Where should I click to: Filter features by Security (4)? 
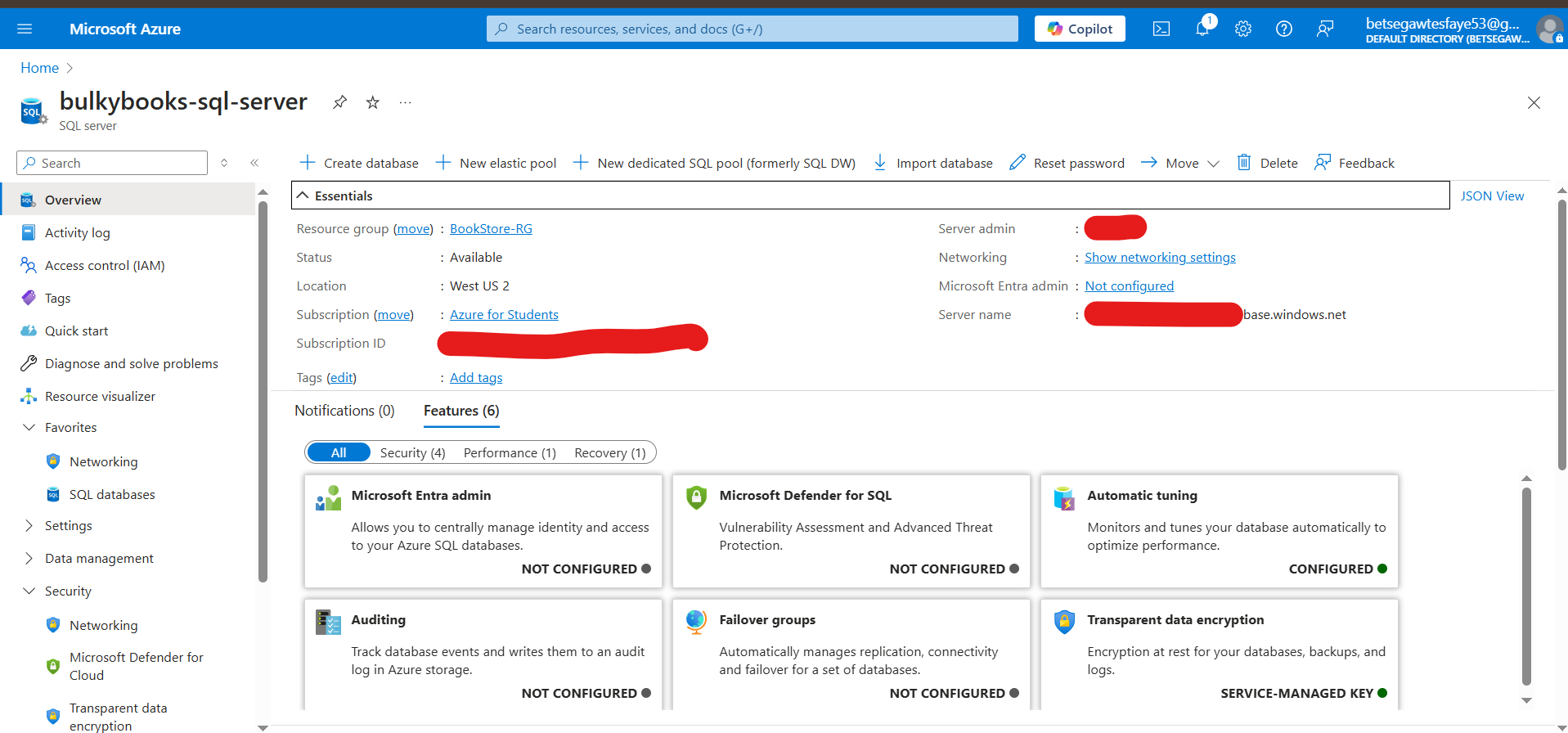click(x=412, y=452)
